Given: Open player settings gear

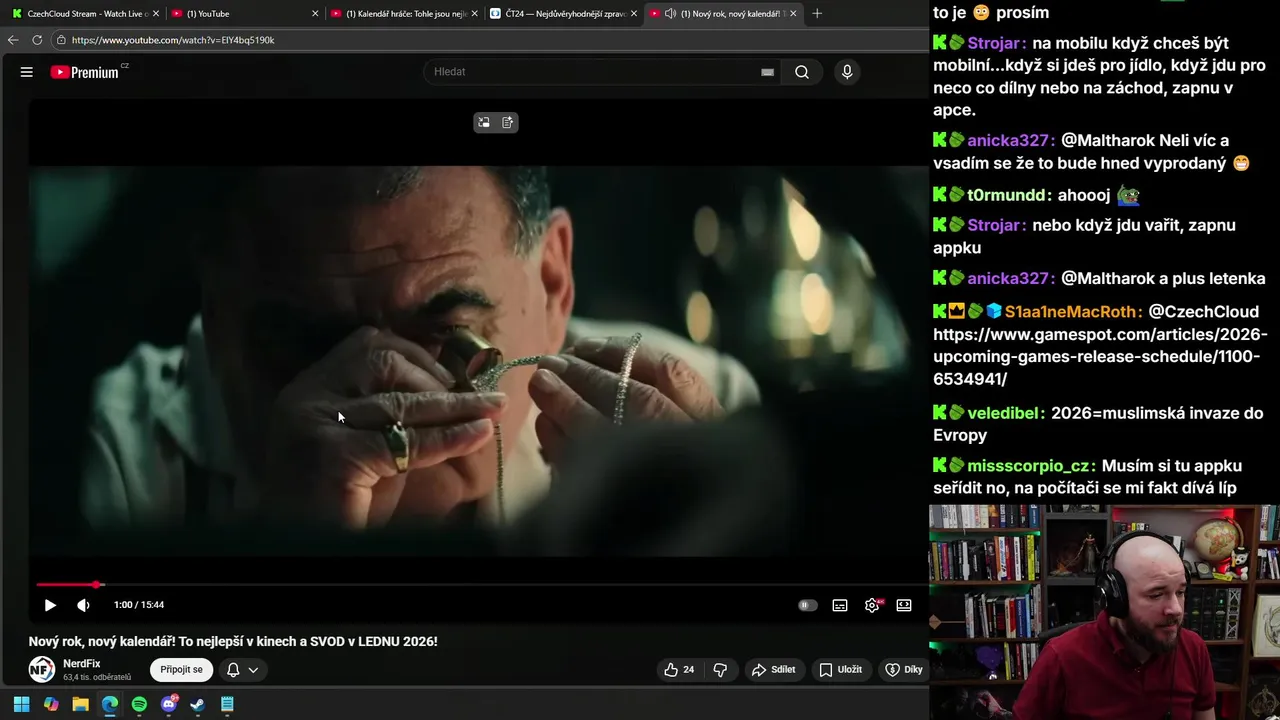Looking at the screenshot, I should 872,605.
